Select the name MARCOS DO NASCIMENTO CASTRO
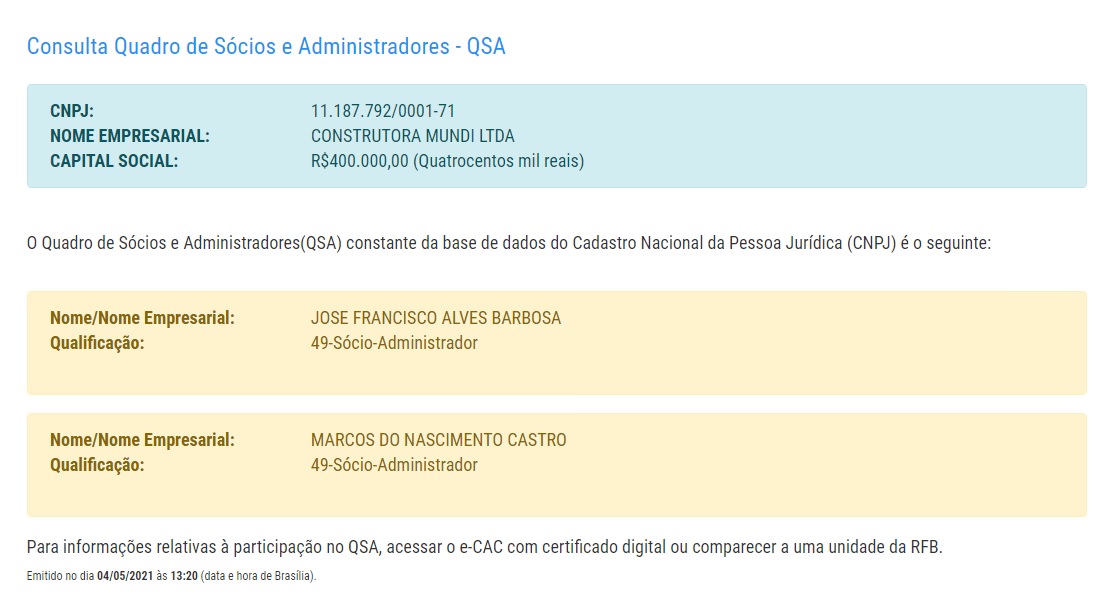This screenshot has width=1113, height=600. pyautogui.click(x=439, y=440)
